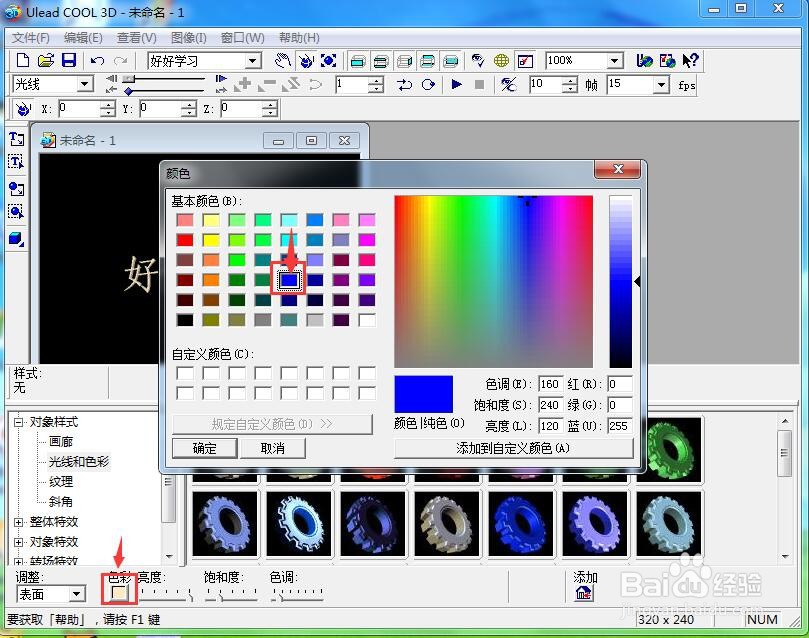Open the 100% zoom dropdown
Viewport: 809px width, 638px height.
614,61
